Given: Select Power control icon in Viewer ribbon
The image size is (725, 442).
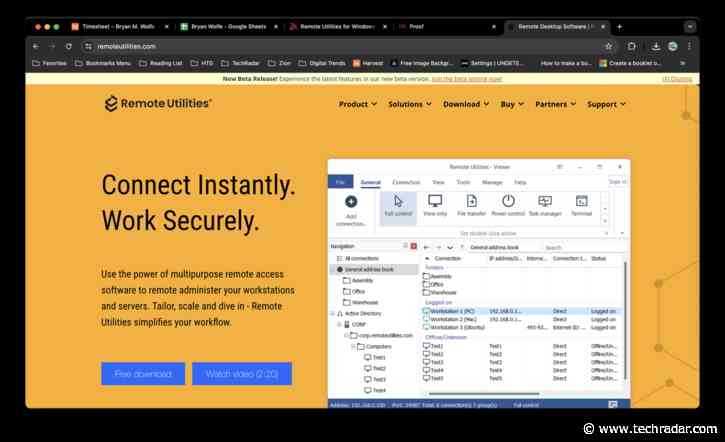Looking at the screenshot, I should [508, 201].
